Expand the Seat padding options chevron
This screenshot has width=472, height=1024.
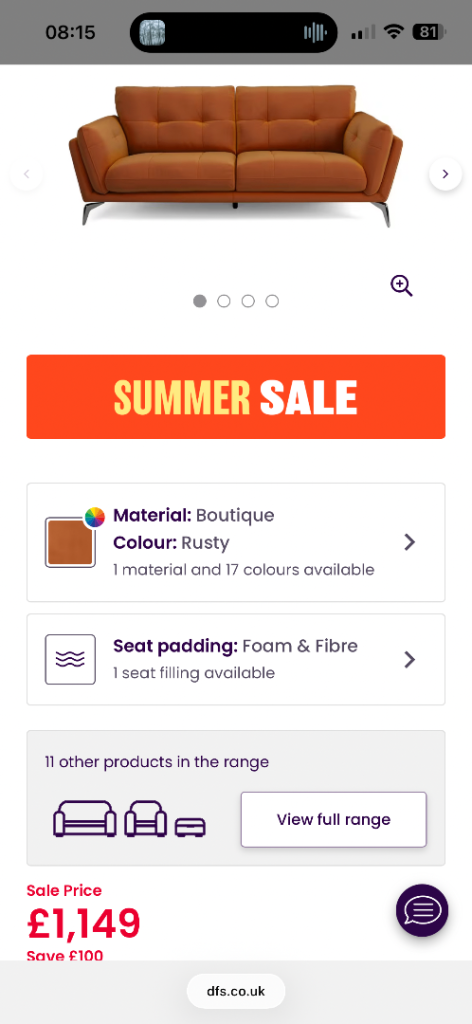(x=409, y=660)
